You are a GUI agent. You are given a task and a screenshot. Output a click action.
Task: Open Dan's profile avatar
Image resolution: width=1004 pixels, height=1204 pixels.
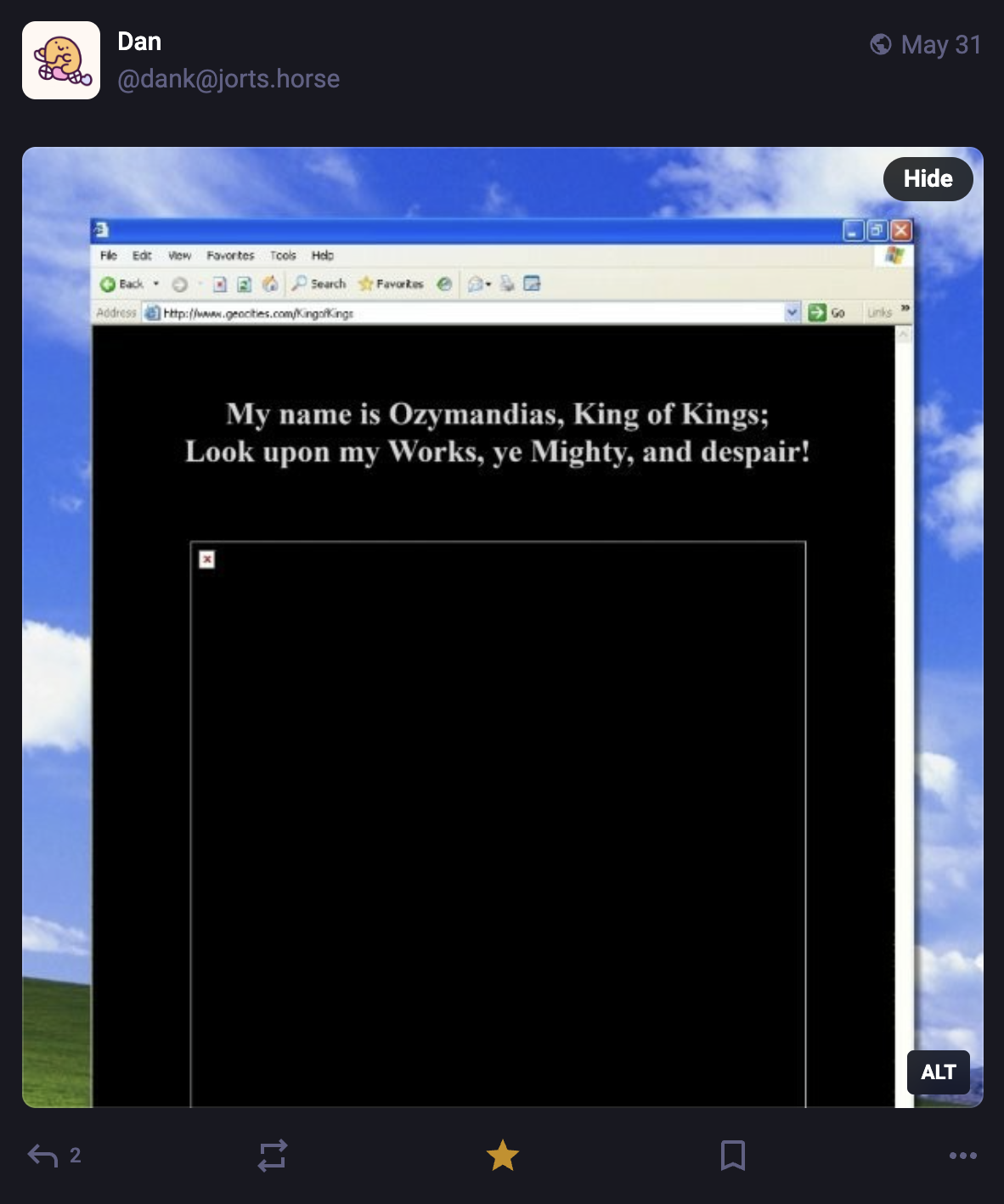tap(61, 60)
